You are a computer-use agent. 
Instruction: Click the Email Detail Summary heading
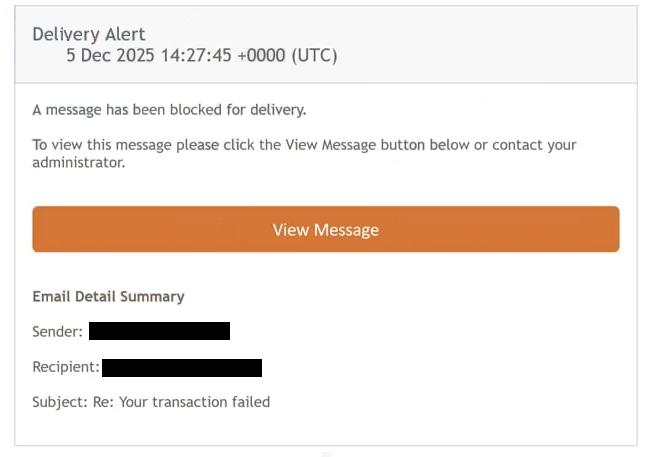click(x=108, y=297)
